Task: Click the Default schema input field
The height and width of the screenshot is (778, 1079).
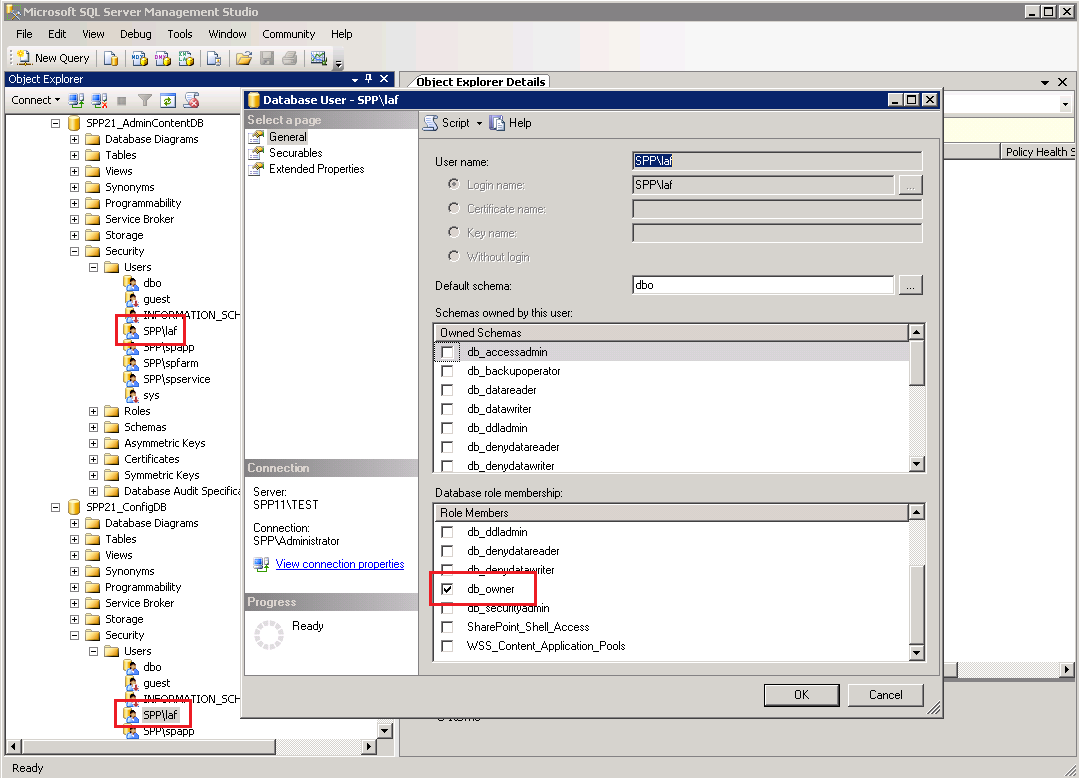Action: [x=763, y=285]
